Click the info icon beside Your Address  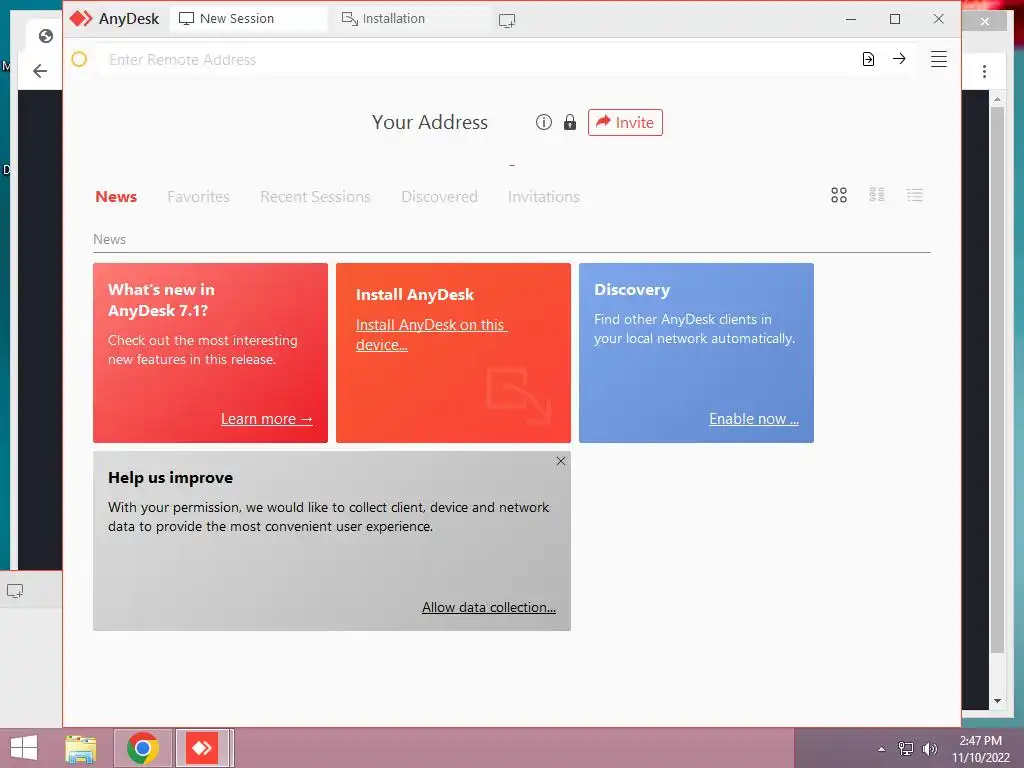coord(543,122)
